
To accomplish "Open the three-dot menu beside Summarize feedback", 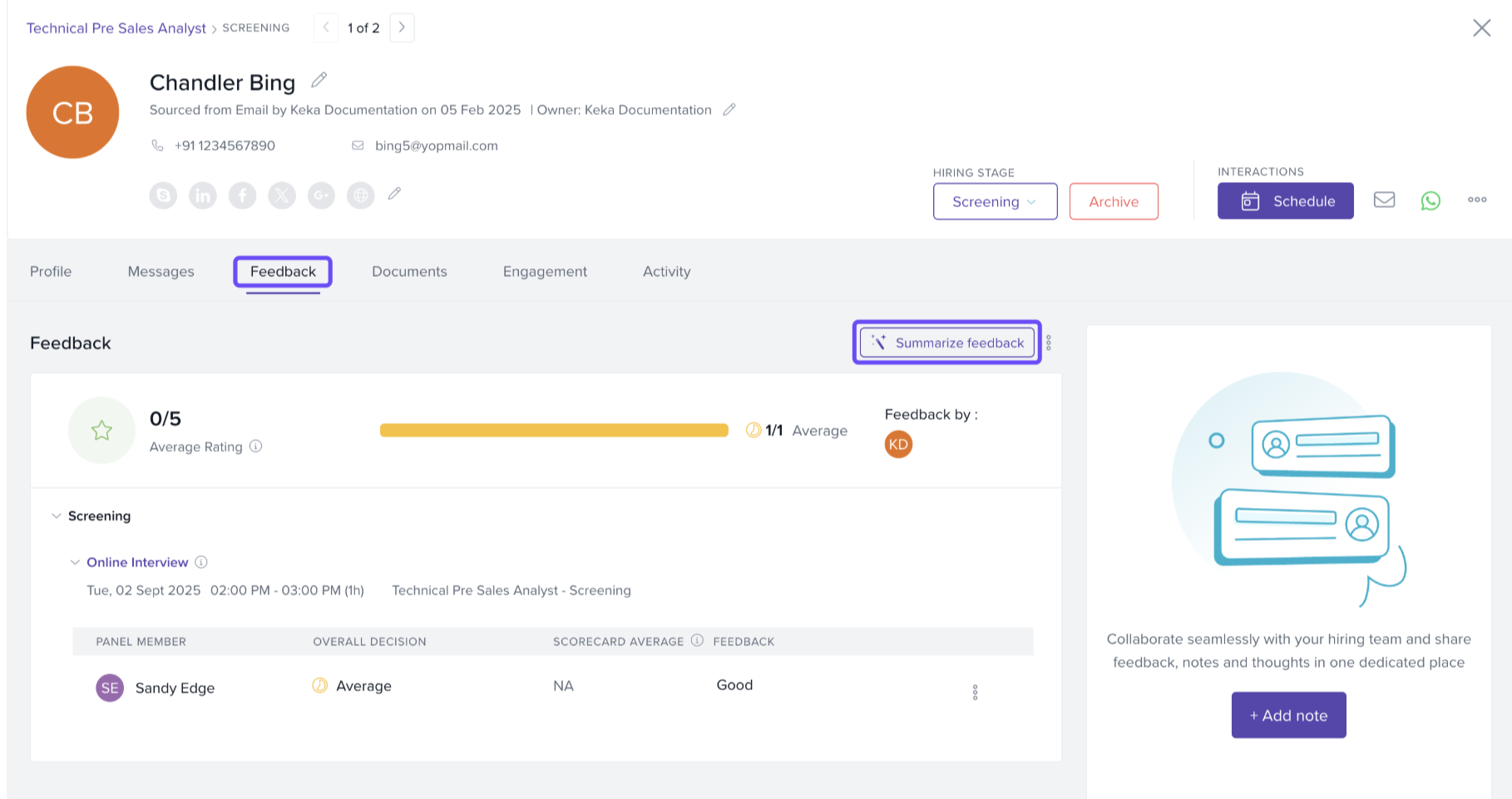I will click(x=1049, y=343).
